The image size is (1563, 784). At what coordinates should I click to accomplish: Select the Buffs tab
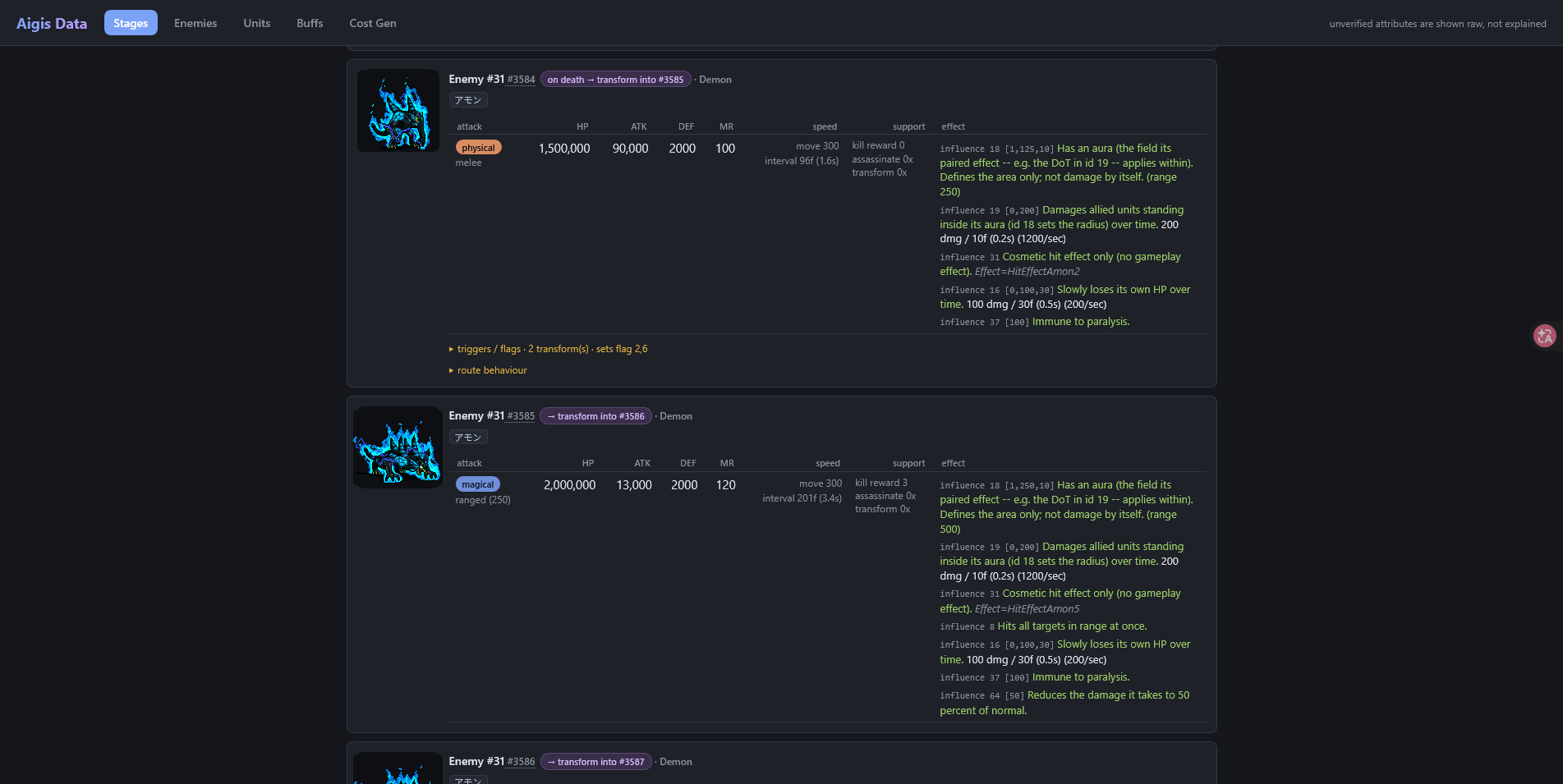(x=310, y=23)
